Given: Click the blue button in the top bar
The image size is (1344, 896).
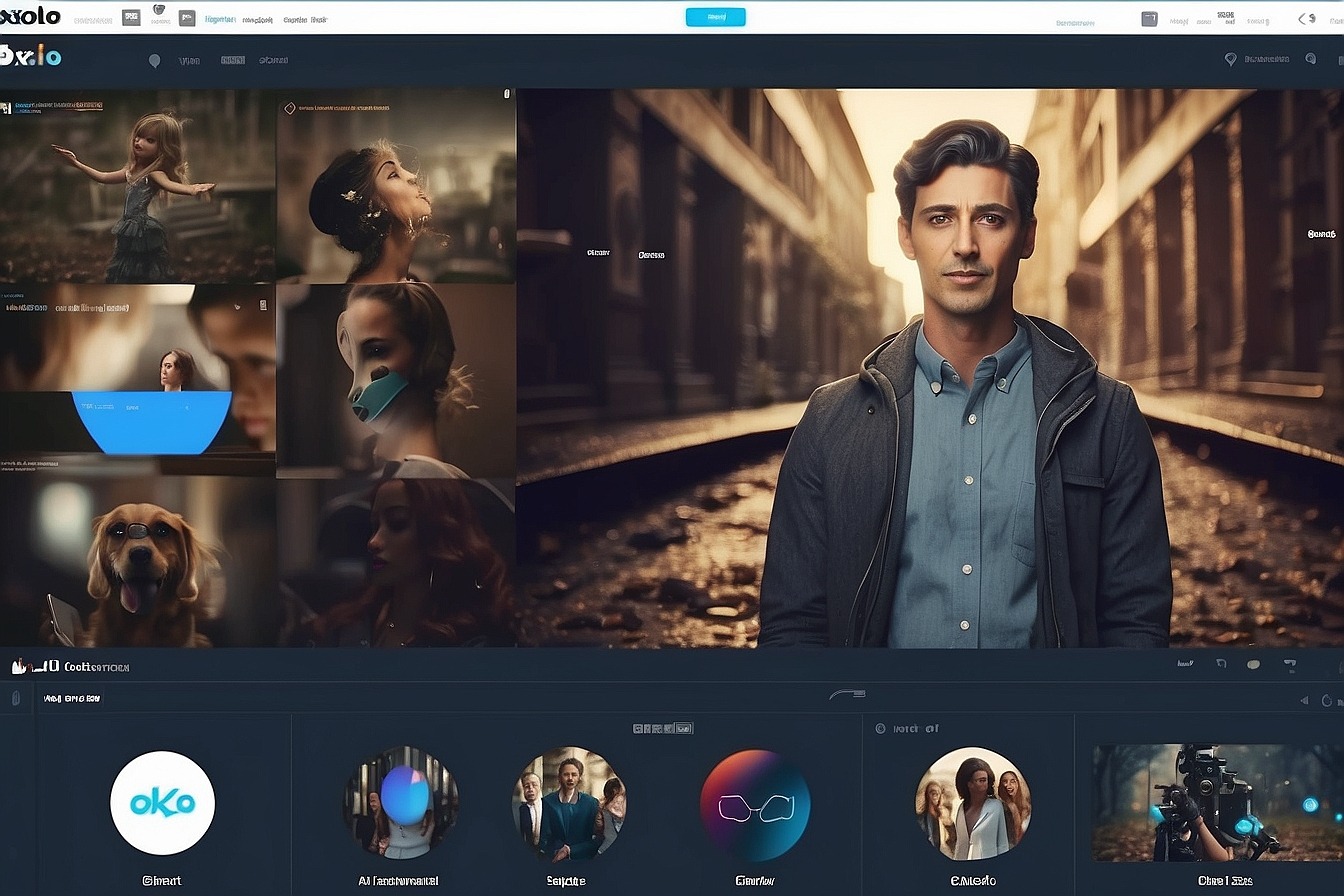Looking at the screenshot, I should coord(715,17).
